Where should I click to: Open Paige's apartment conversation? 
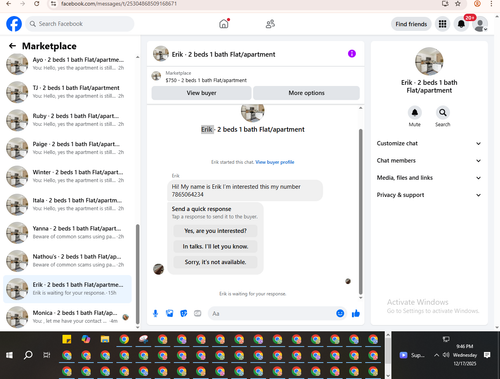[x=67, y=148]
